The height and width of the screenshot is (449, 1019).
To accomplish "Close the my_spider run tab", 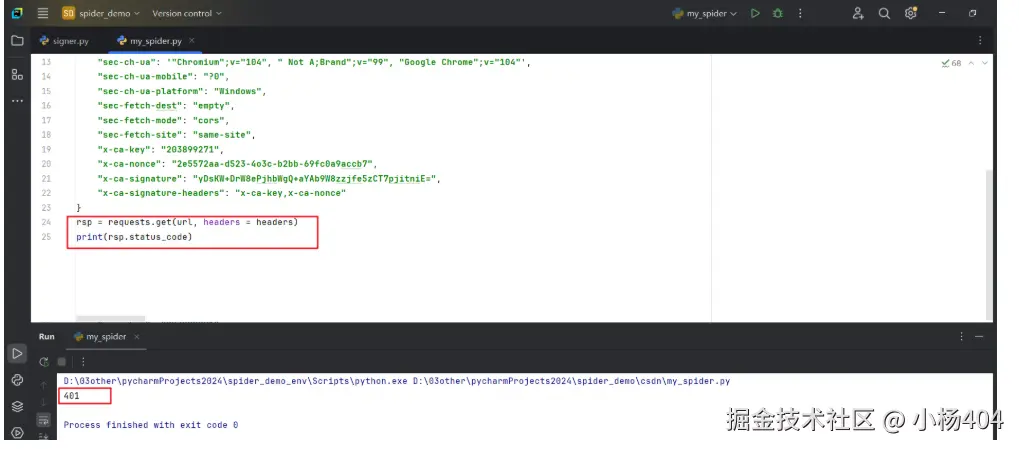I will click(x=136, y=337).
